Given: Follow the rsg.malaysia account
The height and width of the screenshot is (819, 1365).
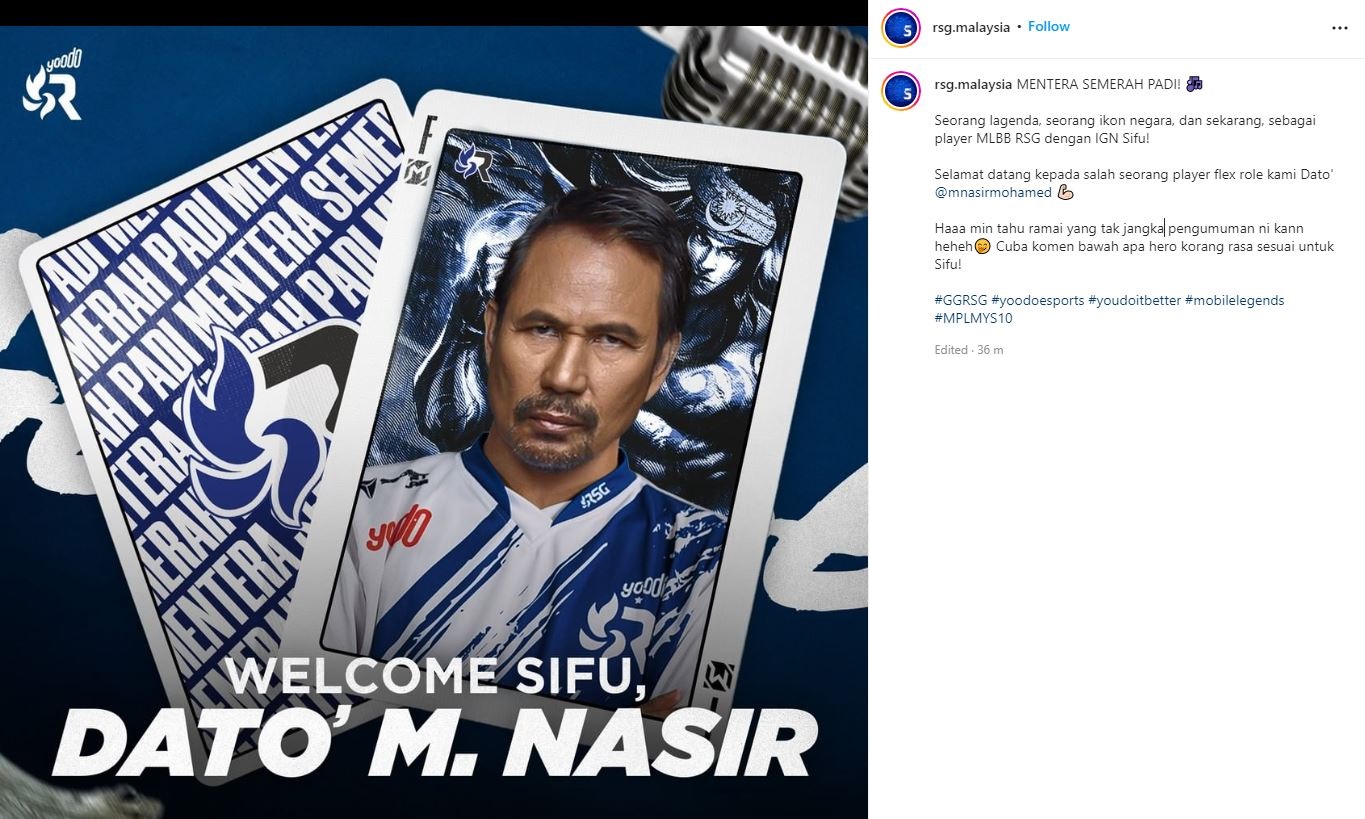Looking at the screenshot, I should click(1049, 26).
